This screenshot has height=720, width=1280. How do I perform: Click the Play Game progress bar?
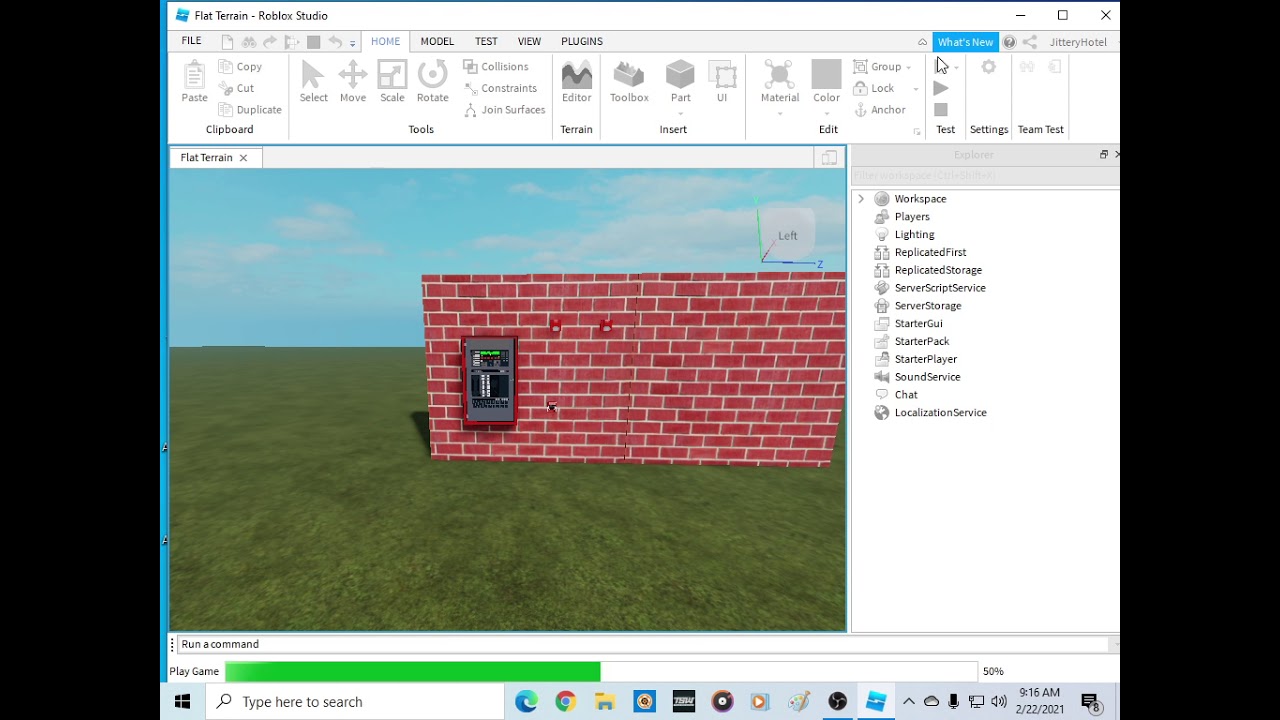pos(601,671)
